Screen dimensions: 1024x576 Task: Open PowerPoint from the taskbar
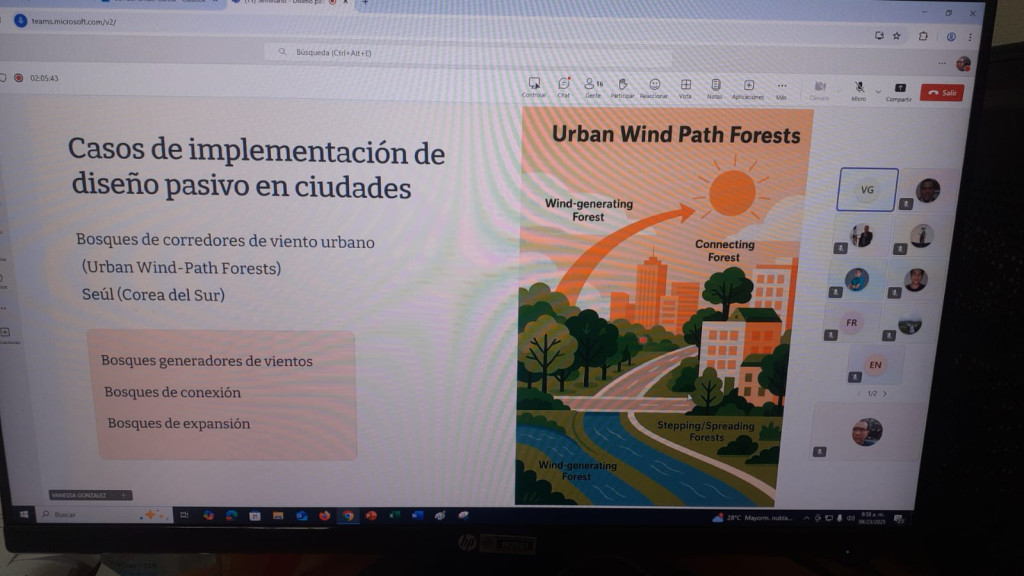click(371, 516)
